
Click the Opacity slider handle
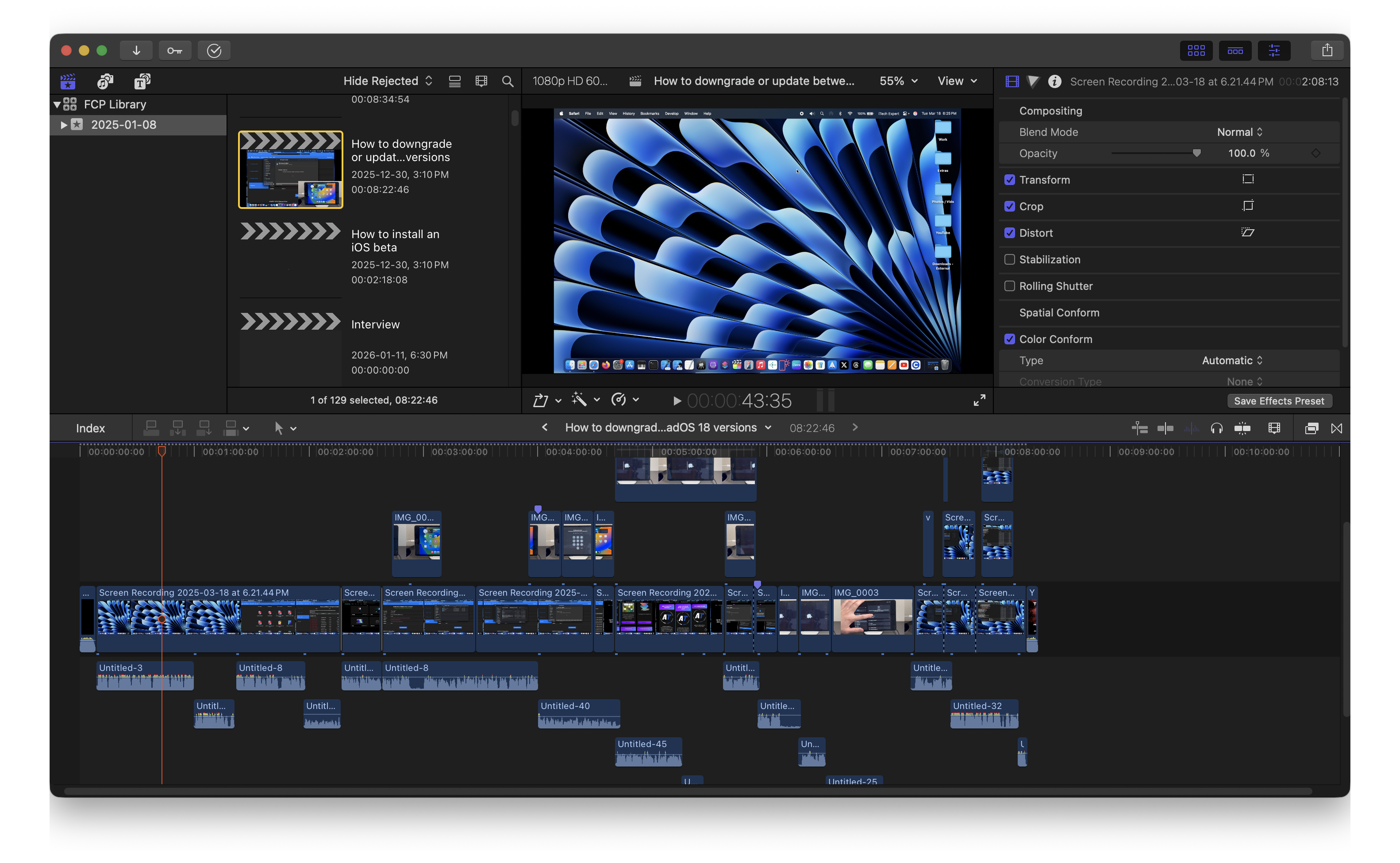pyautogui.click(x=1196, y=153)
